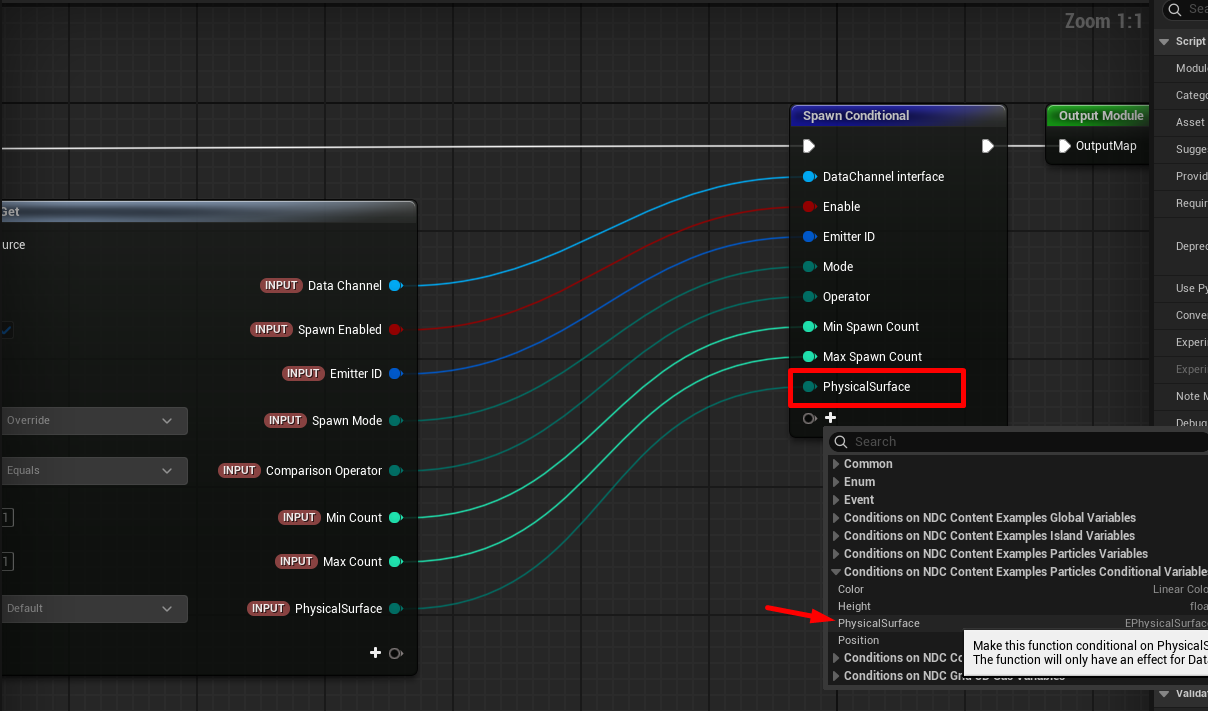Click PhysicalSurface output pin on Get node
Image resolution: width=1208 pixels, height=711 pixels.
tap(395, 609)
